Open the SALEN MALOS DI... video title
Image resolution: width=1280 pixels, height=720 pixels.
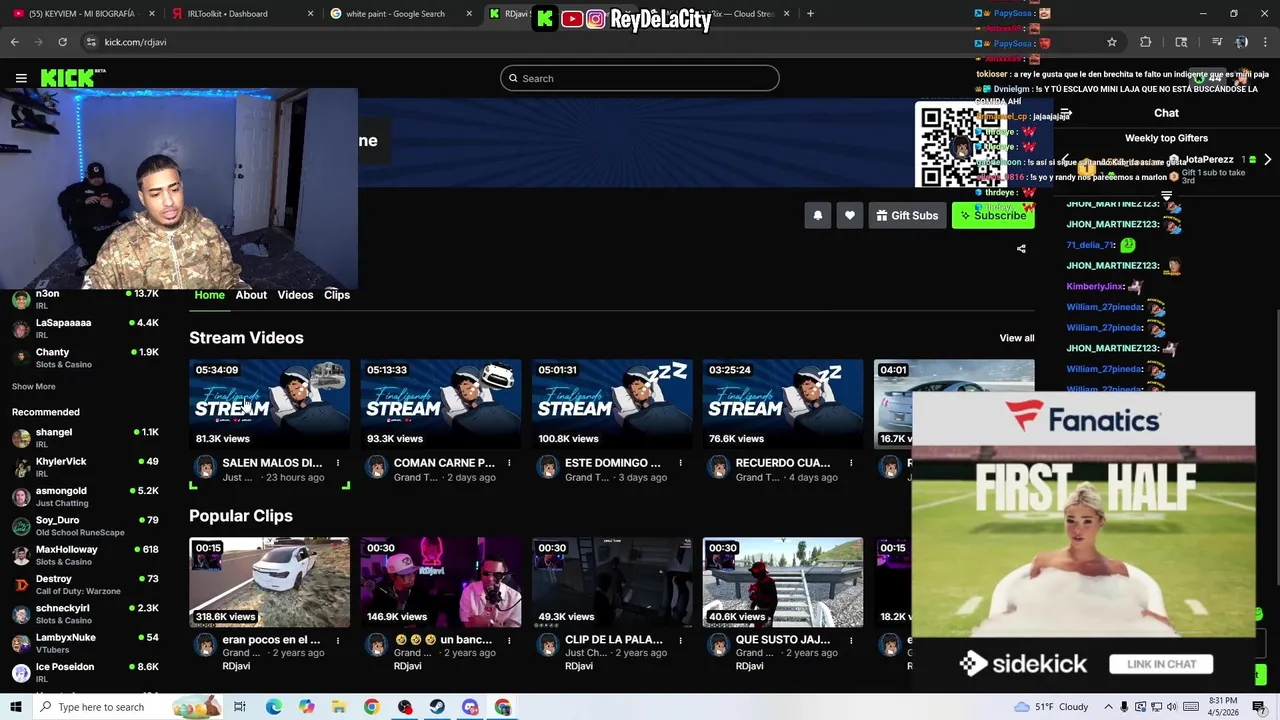tap(272, 463)
